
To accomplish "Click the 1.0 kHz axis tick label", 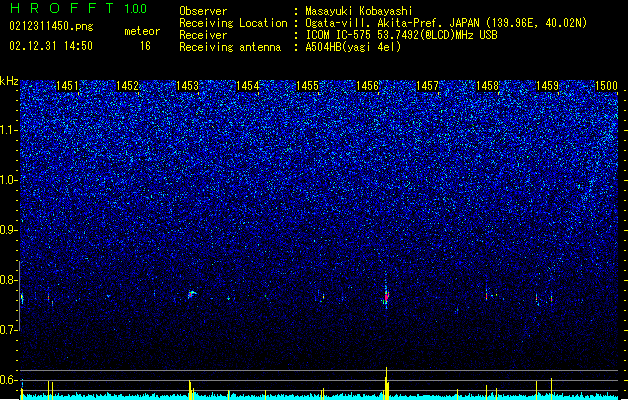I will click(8, 180).
